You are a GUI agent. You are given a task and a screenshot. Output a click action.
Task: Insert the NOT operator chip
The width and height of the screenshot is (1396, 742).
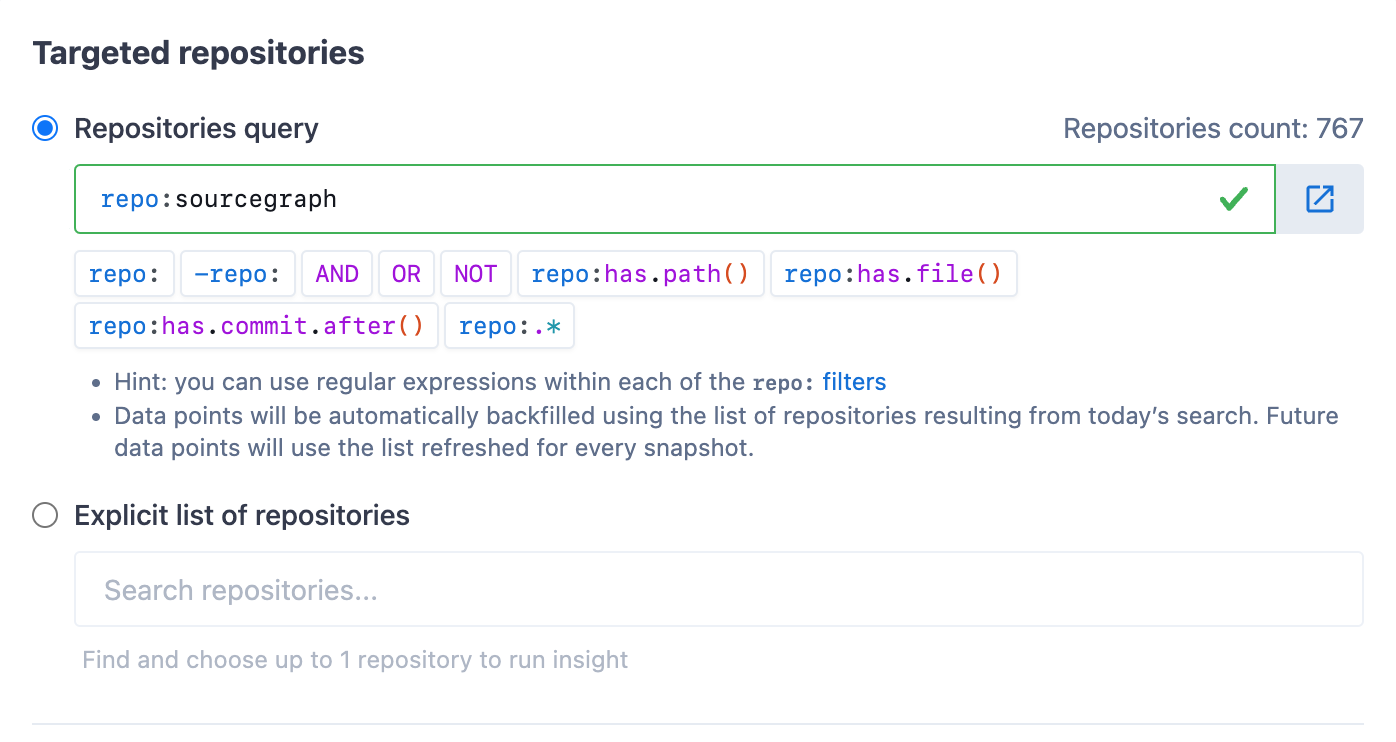476,274
